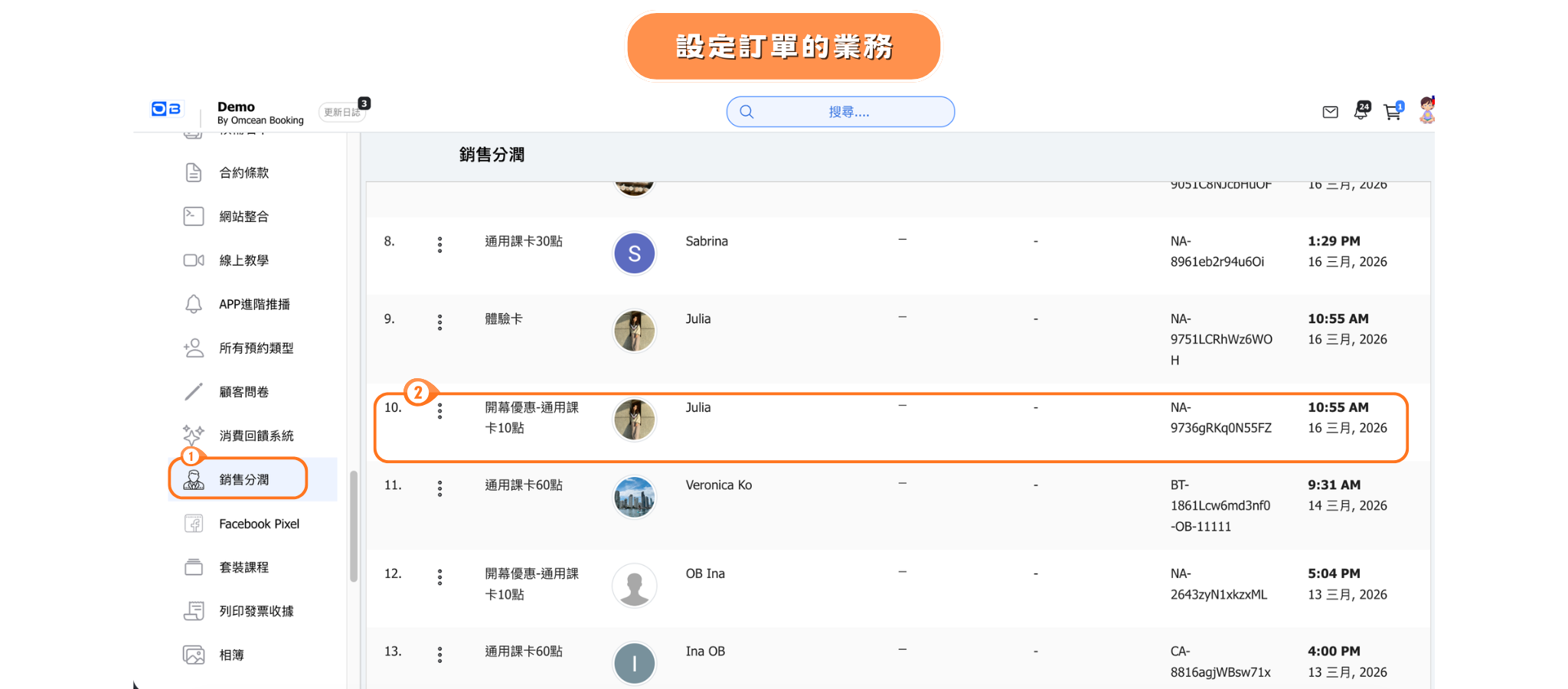This screenshot has height=689, width=1568.
Task: Select 銷售分潤 in the sidebar
Action: point(243,479)
